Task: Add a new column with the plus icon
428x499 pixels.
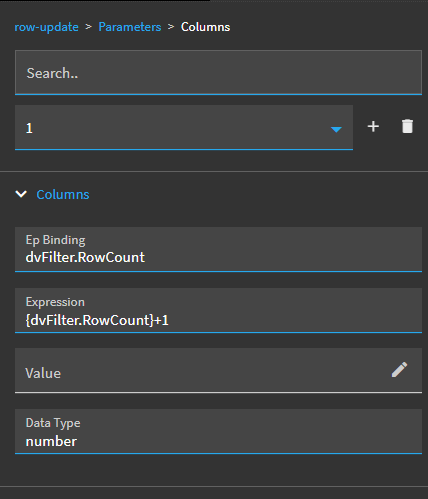Action: pyautogui.click(x=373, y=127)
